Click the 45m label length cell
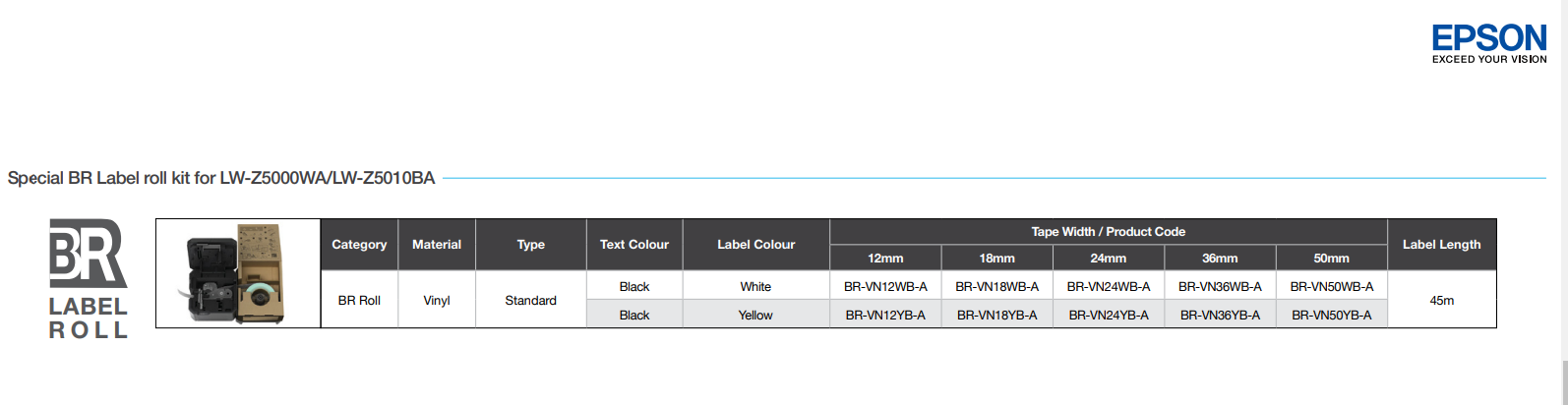Screen dimensions: 1568x405 tap(1441, 301)
